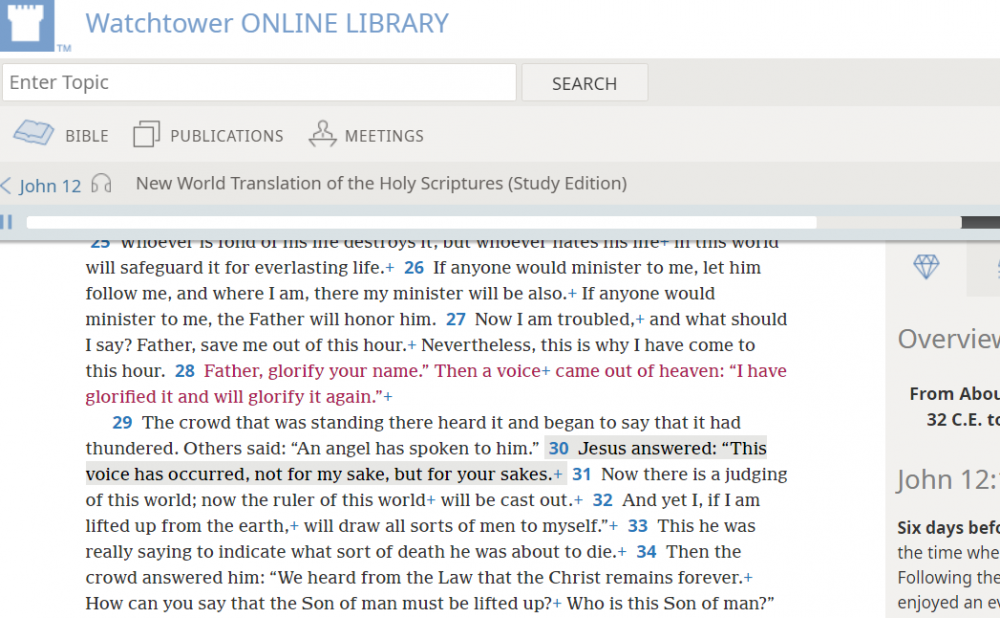This screenshot has width=1000, height=618.
Task: Open cross-reference plus after "I am troubled,"
Action: pyautogui.click(x=640, y=319)
